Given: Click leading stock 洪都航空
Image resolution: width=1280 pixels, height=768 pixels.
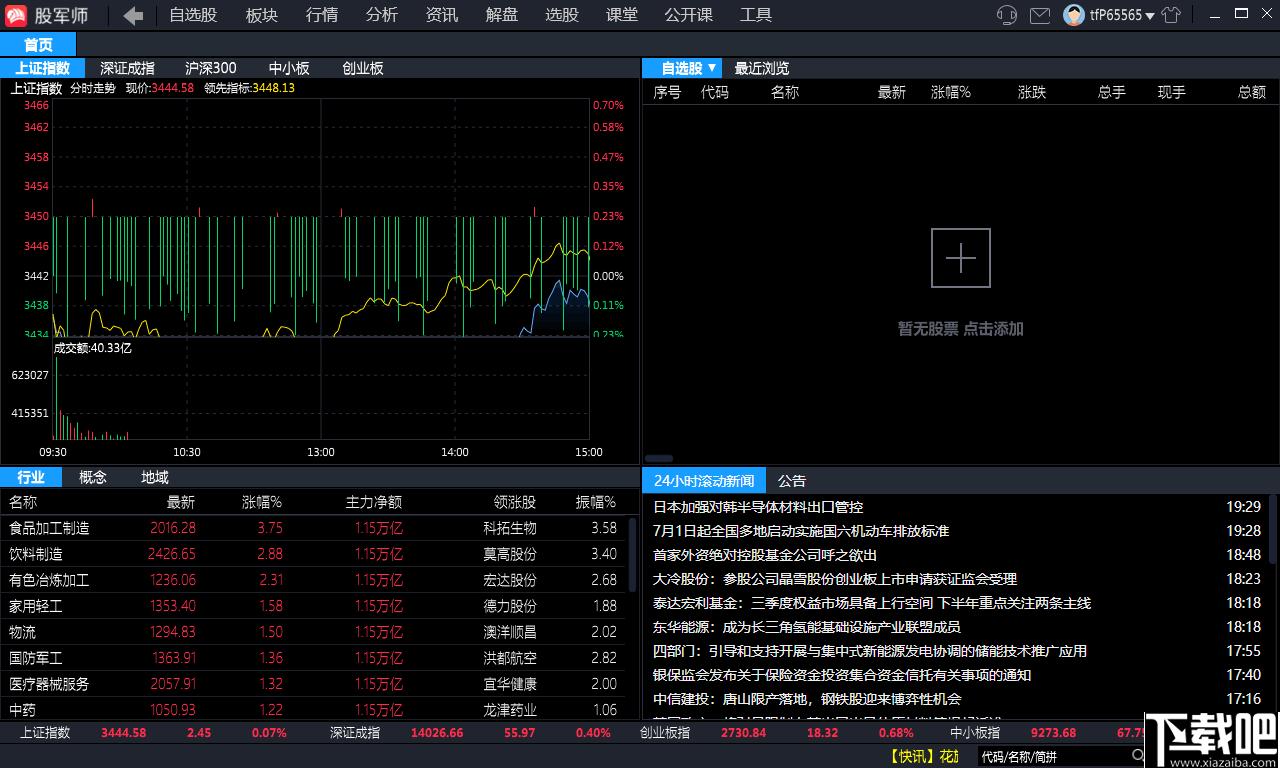Looking at the screenshot, I should point(510,658).
